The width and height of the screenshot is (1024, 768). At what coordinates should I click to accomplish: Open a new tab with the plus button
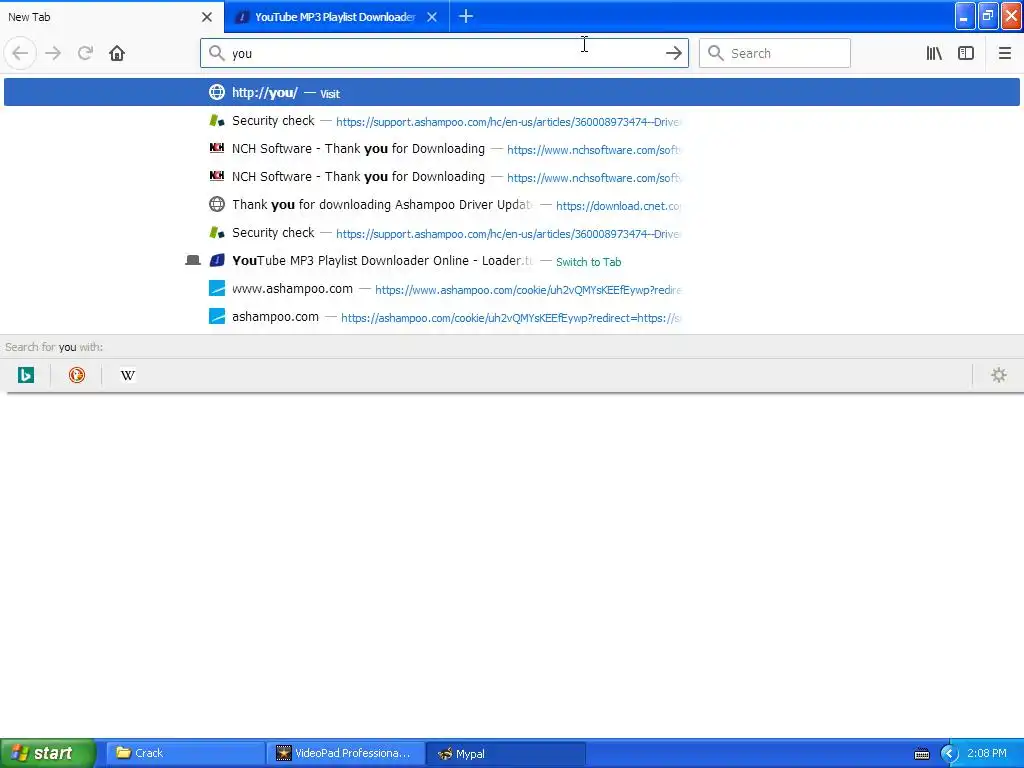pos(466,16)
